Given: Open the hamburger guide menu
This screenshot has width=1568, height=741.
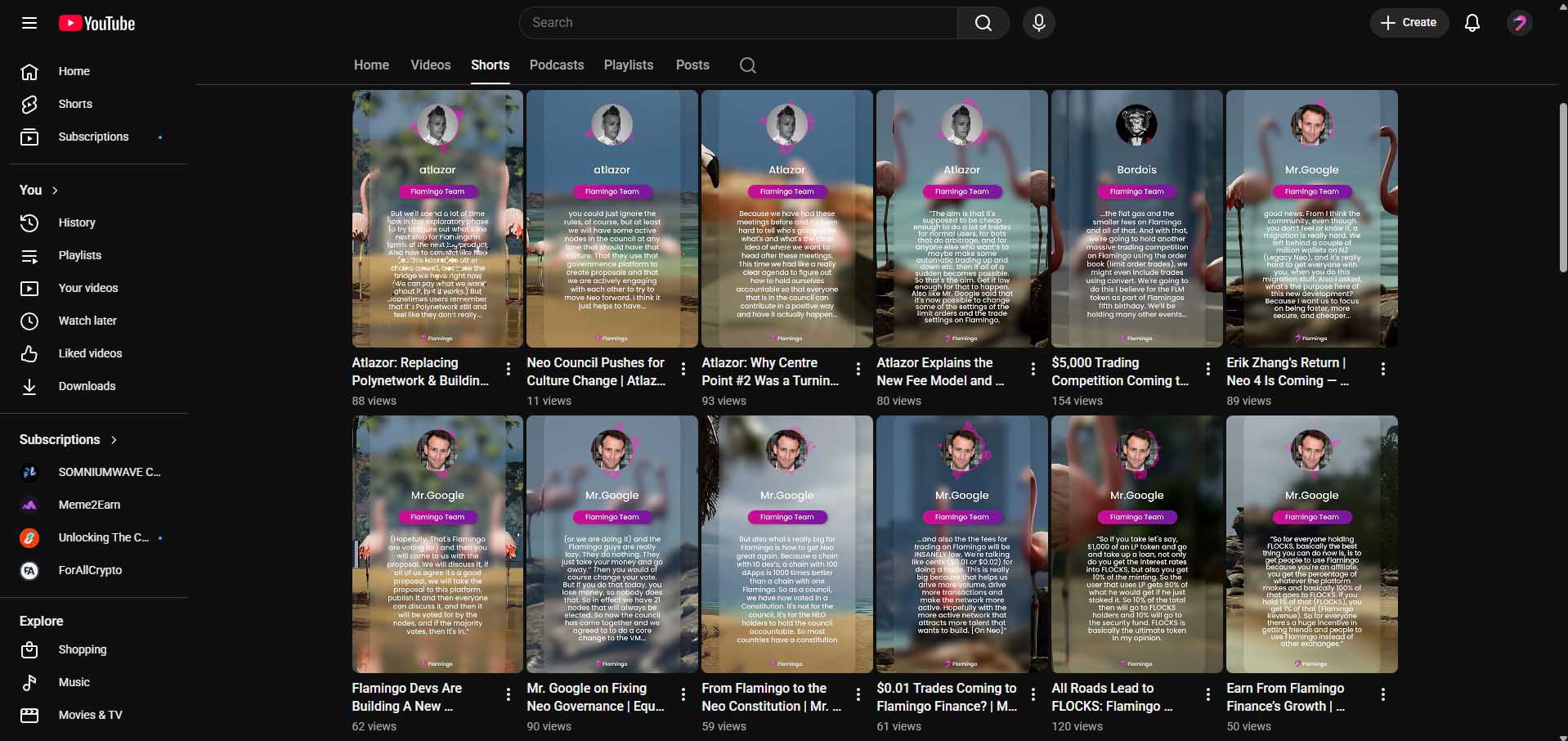Looking at the screenshot, I should pyautogui.click(x=29, y=23).
